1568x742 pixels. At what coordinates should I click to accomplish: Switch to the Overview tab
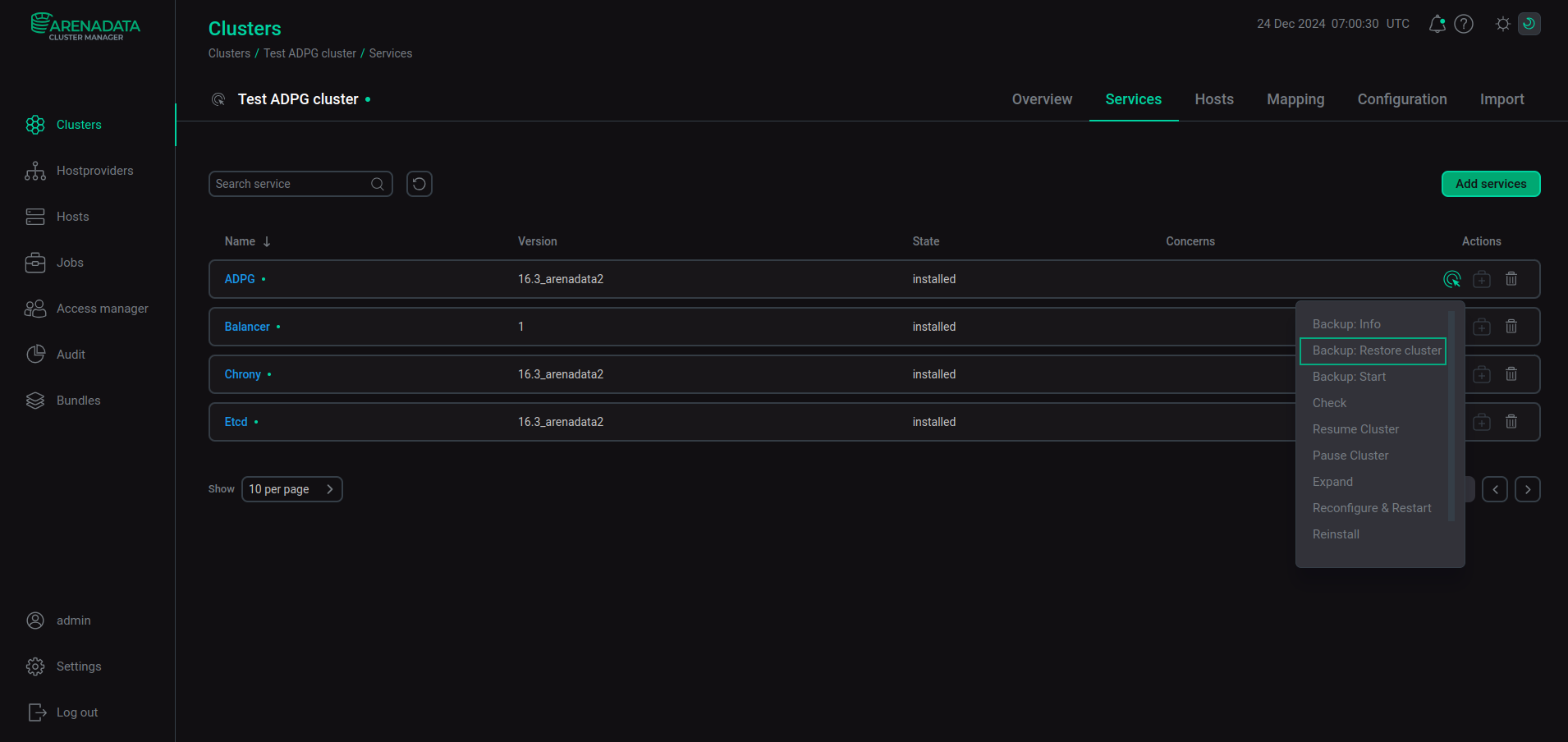(x=1042, y=99)
